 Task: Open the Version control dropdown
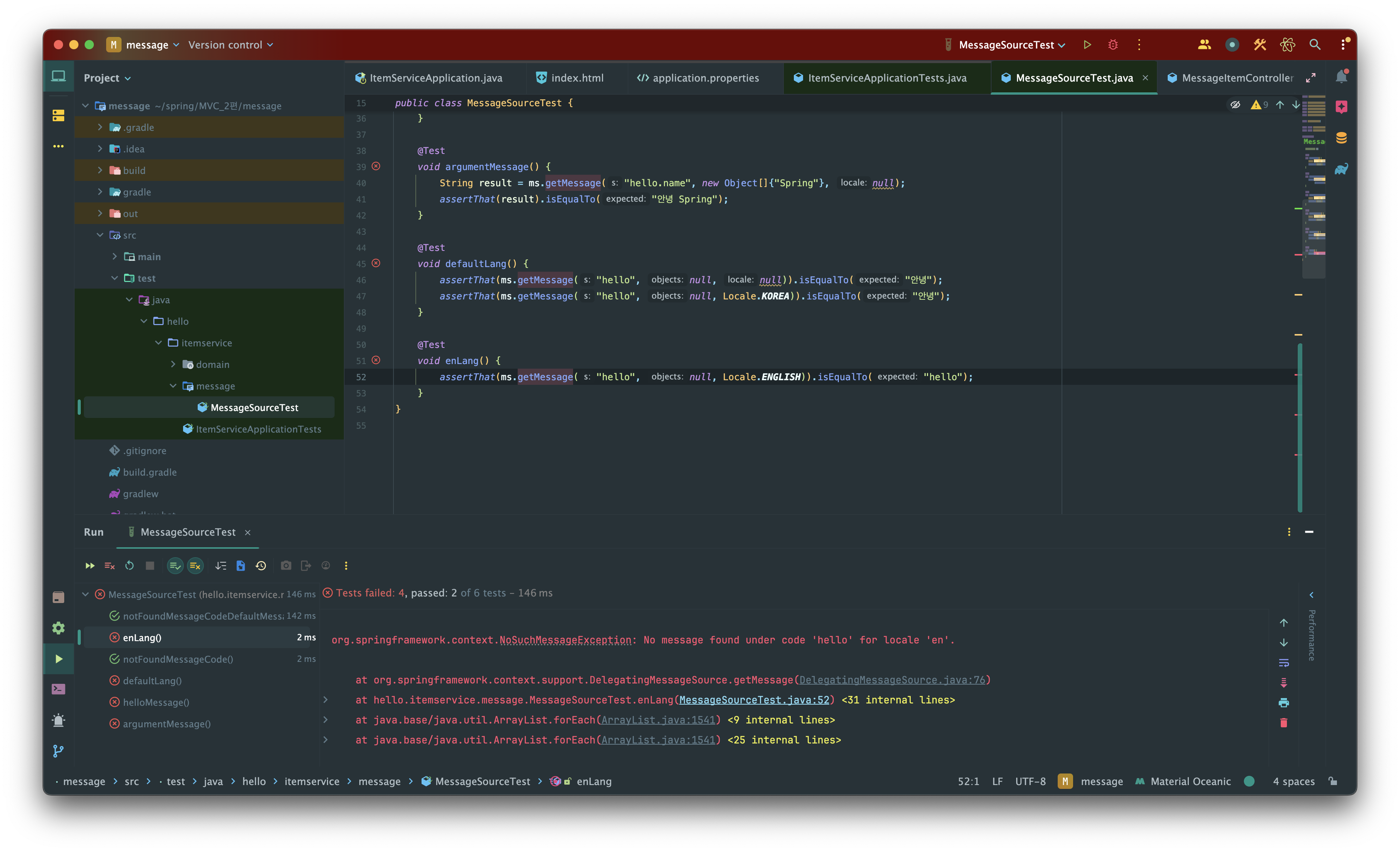231,44
